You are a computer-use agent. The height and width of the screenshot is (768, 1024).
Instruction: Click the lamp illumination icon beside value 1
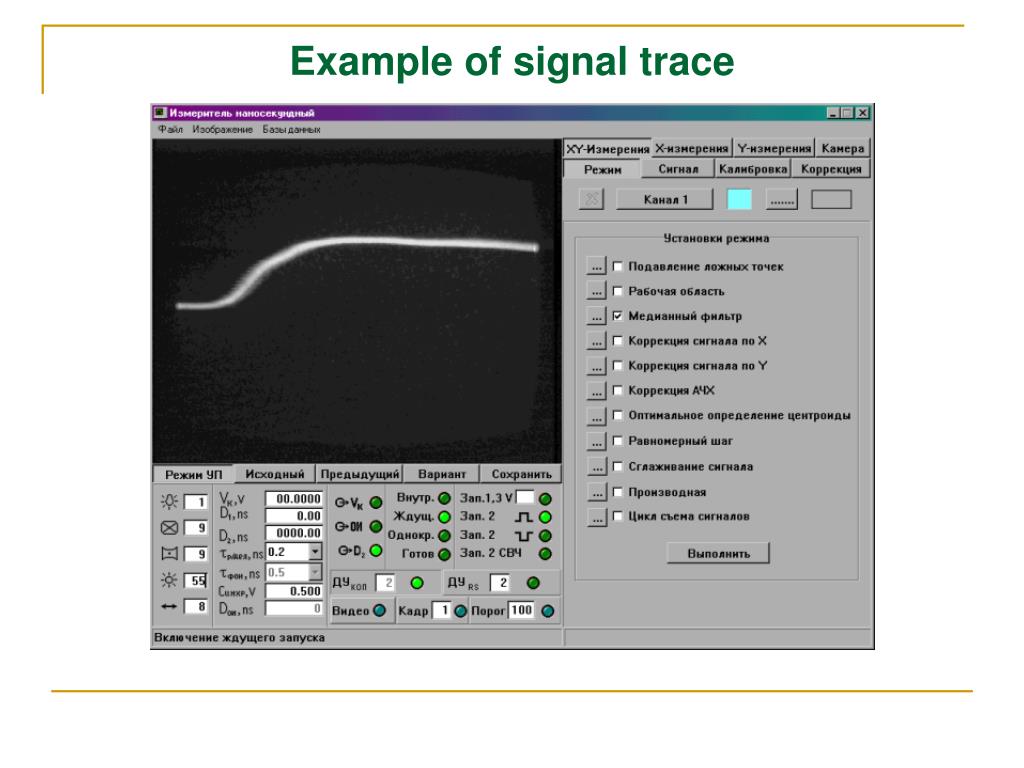(169, 502)
